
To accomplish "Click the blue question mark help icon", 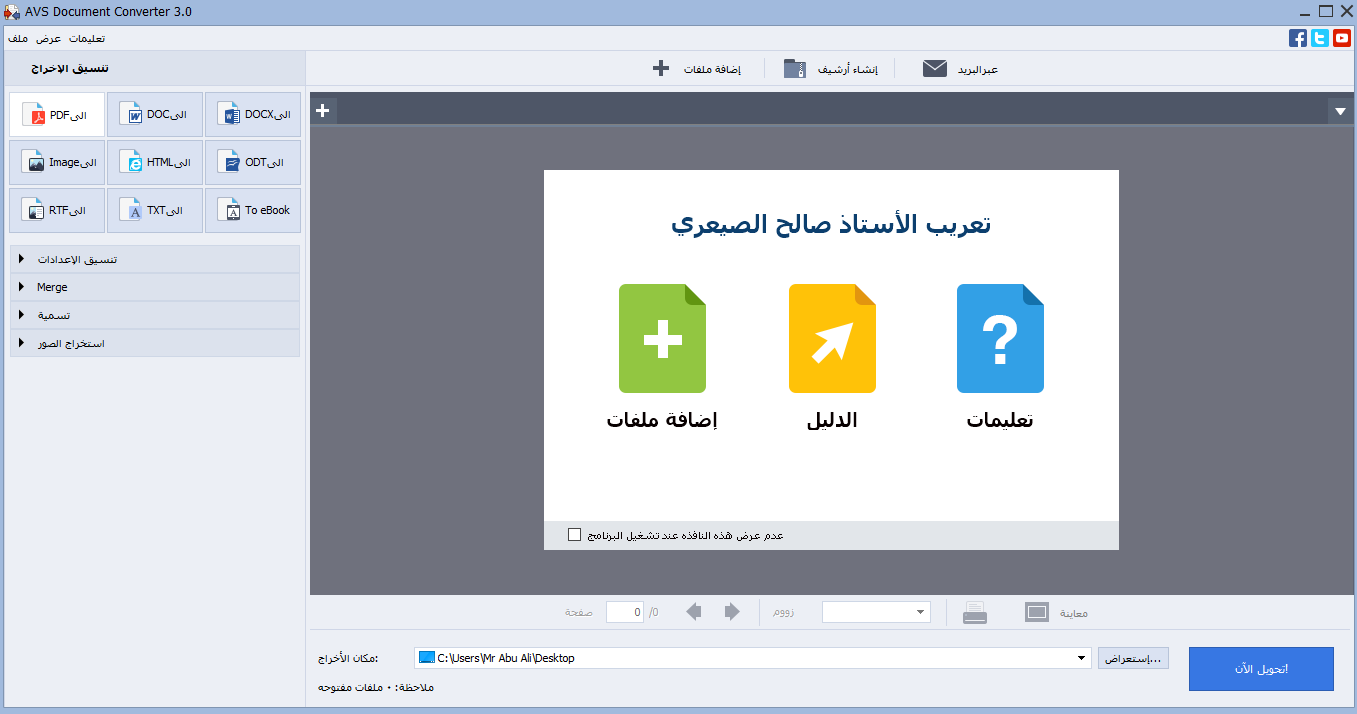I will pos(1000,338).
